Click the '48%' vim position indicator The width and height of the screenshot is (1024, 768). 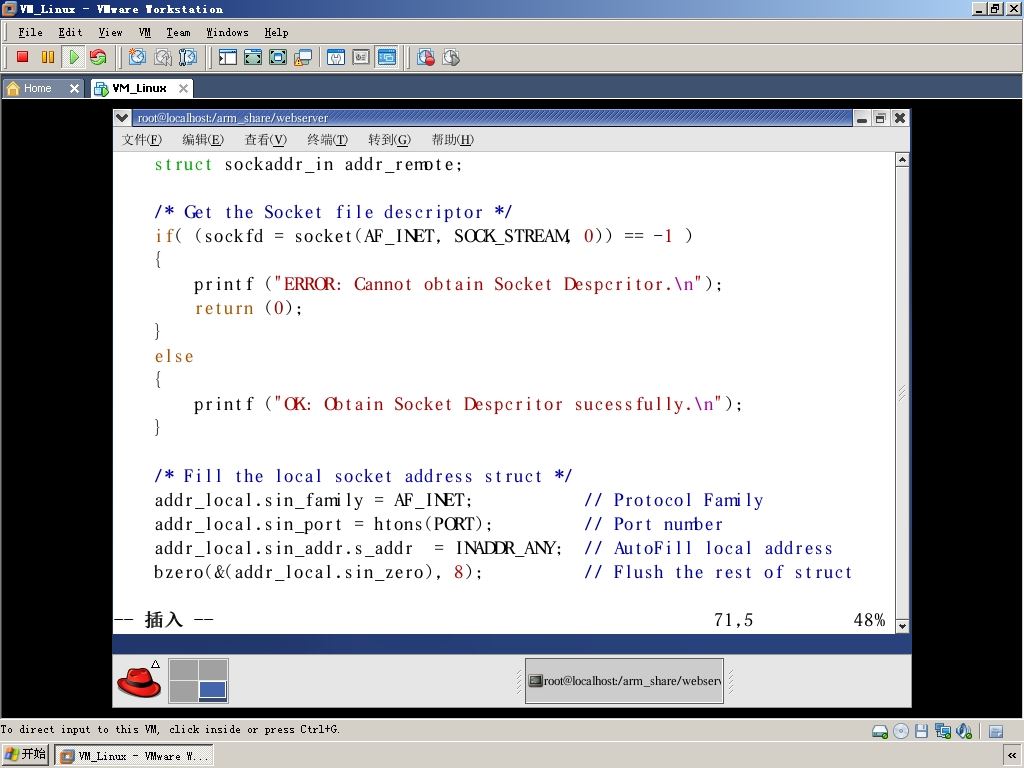tap(869, 620)
